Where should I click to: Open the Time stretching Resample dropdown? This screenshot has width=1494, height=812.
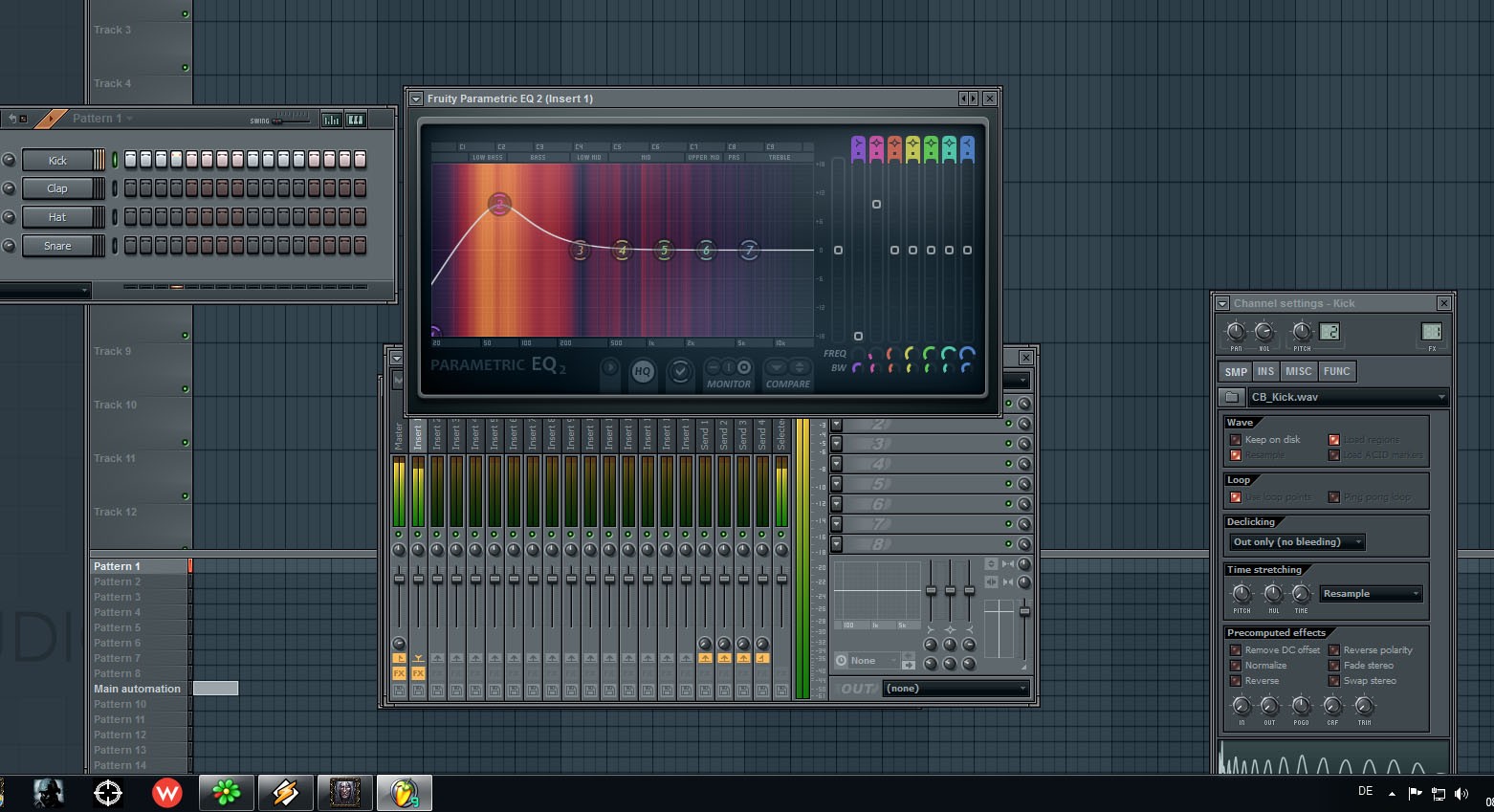point(1371,594)
